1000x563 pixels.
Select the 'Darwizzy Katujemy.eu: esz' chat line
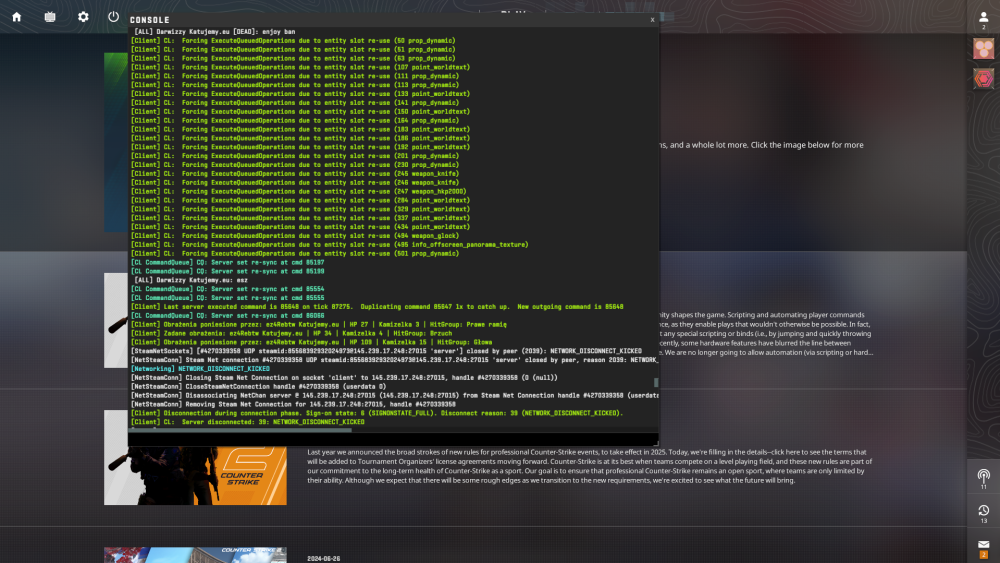point(191,280)
